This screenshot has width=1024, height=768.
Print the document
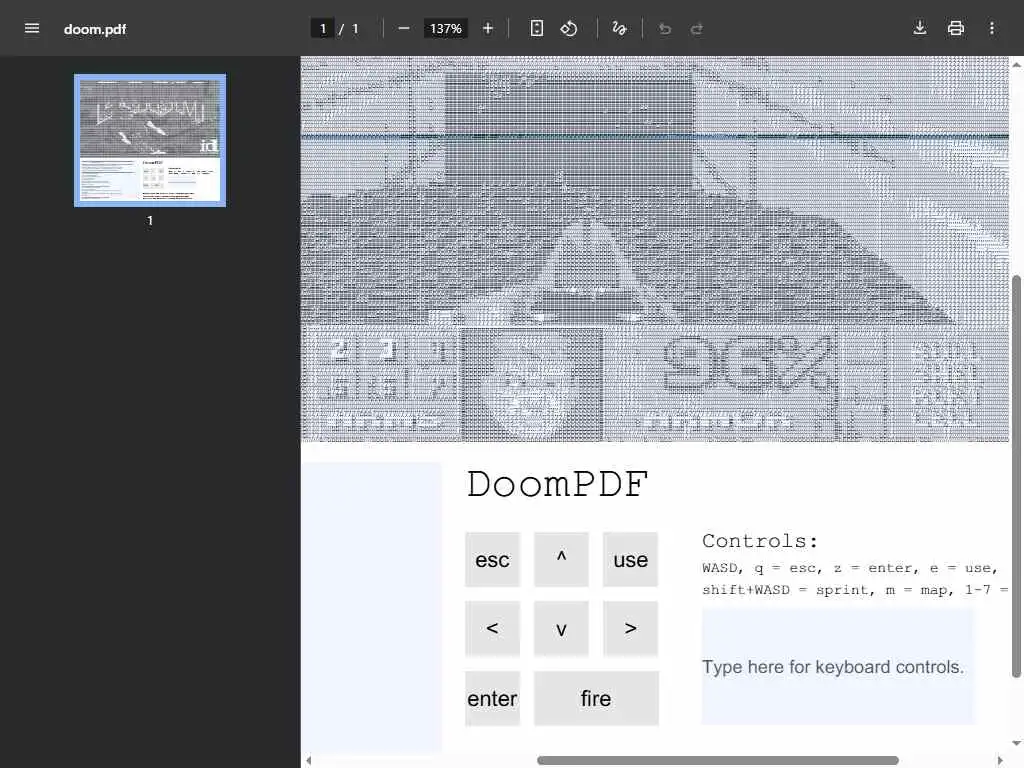955,28
